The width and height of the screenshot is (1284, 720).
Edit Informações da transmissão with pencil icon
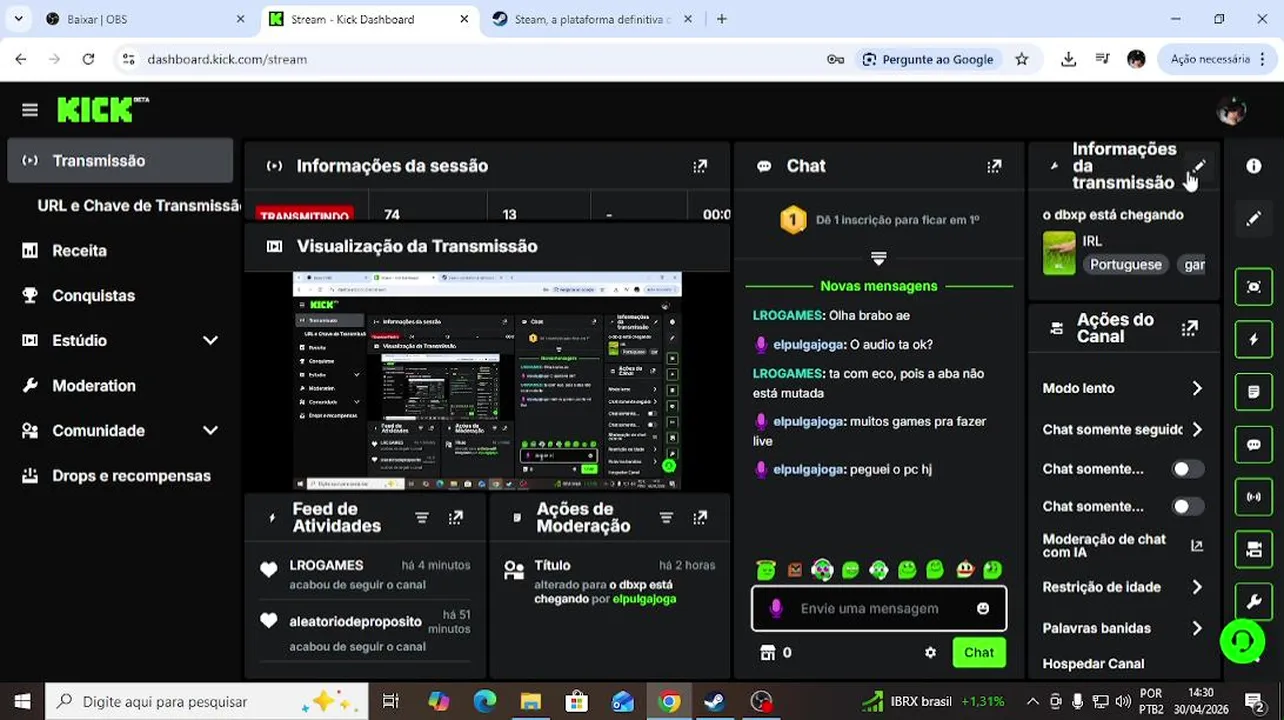pyautogui.click(x=1199, y=166)
